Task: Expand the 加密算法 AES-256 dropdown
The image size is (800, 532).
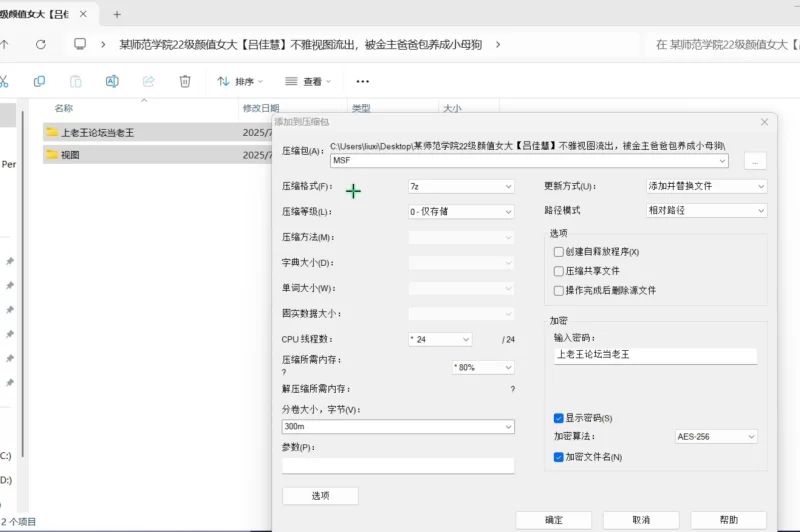Action: click(x=716, y=437)
